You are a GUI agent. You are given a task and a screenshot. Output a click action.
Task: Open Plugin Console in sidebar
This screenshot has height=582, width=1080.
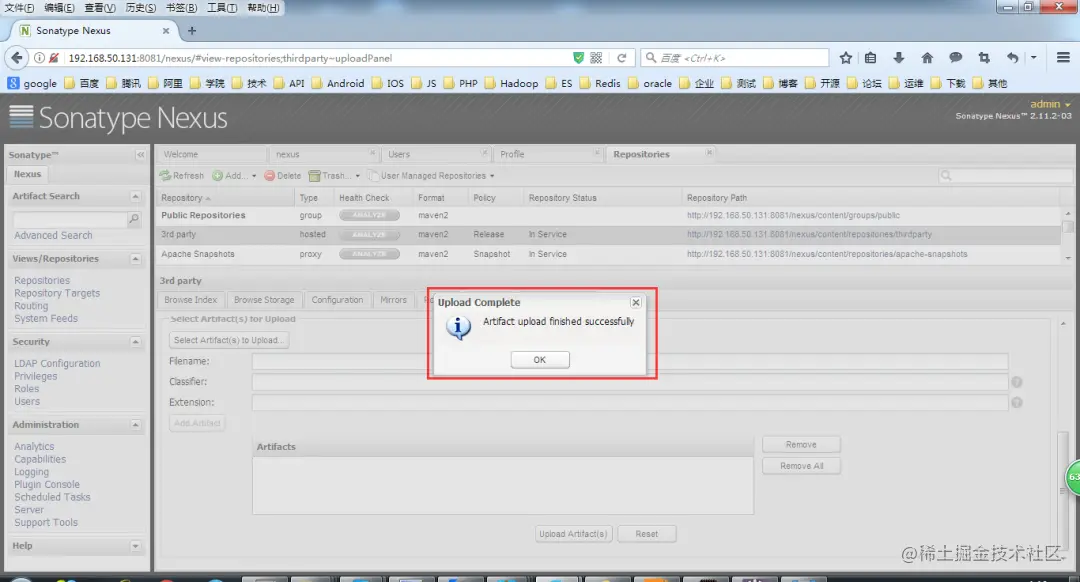47,485
